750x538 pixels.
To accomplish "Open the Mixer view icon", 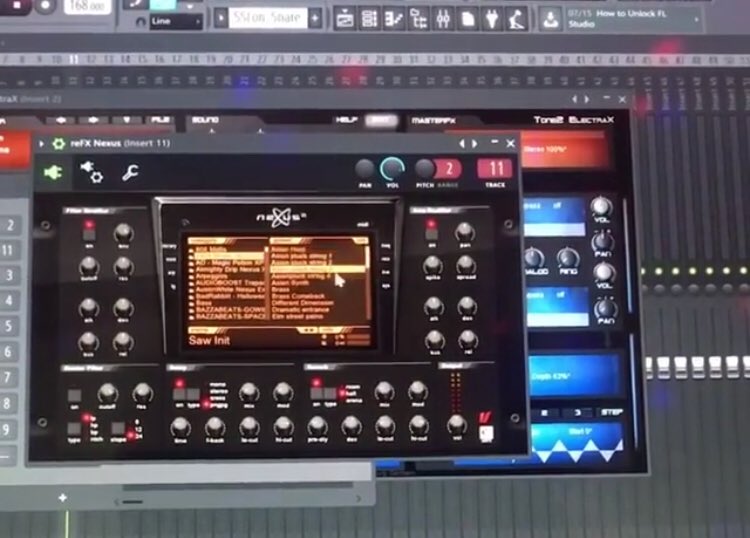I will 443,20.
